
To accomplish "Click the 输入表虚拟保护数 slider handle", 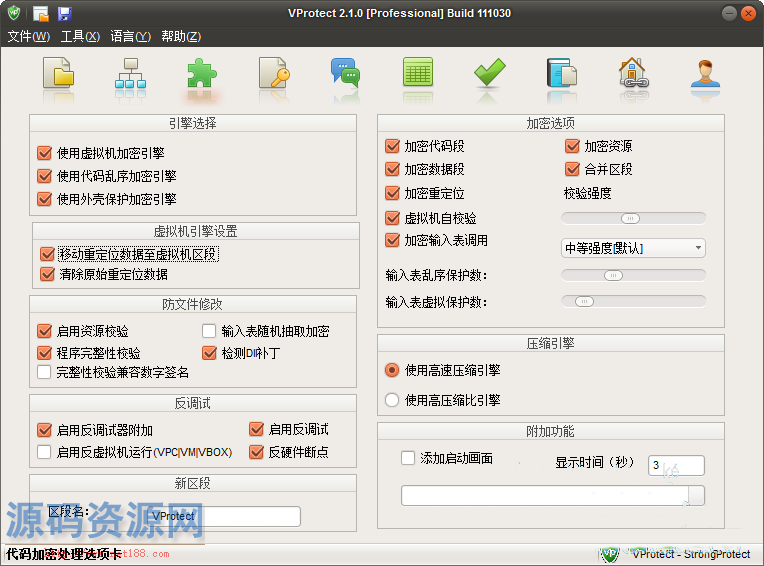I will 584,302.
